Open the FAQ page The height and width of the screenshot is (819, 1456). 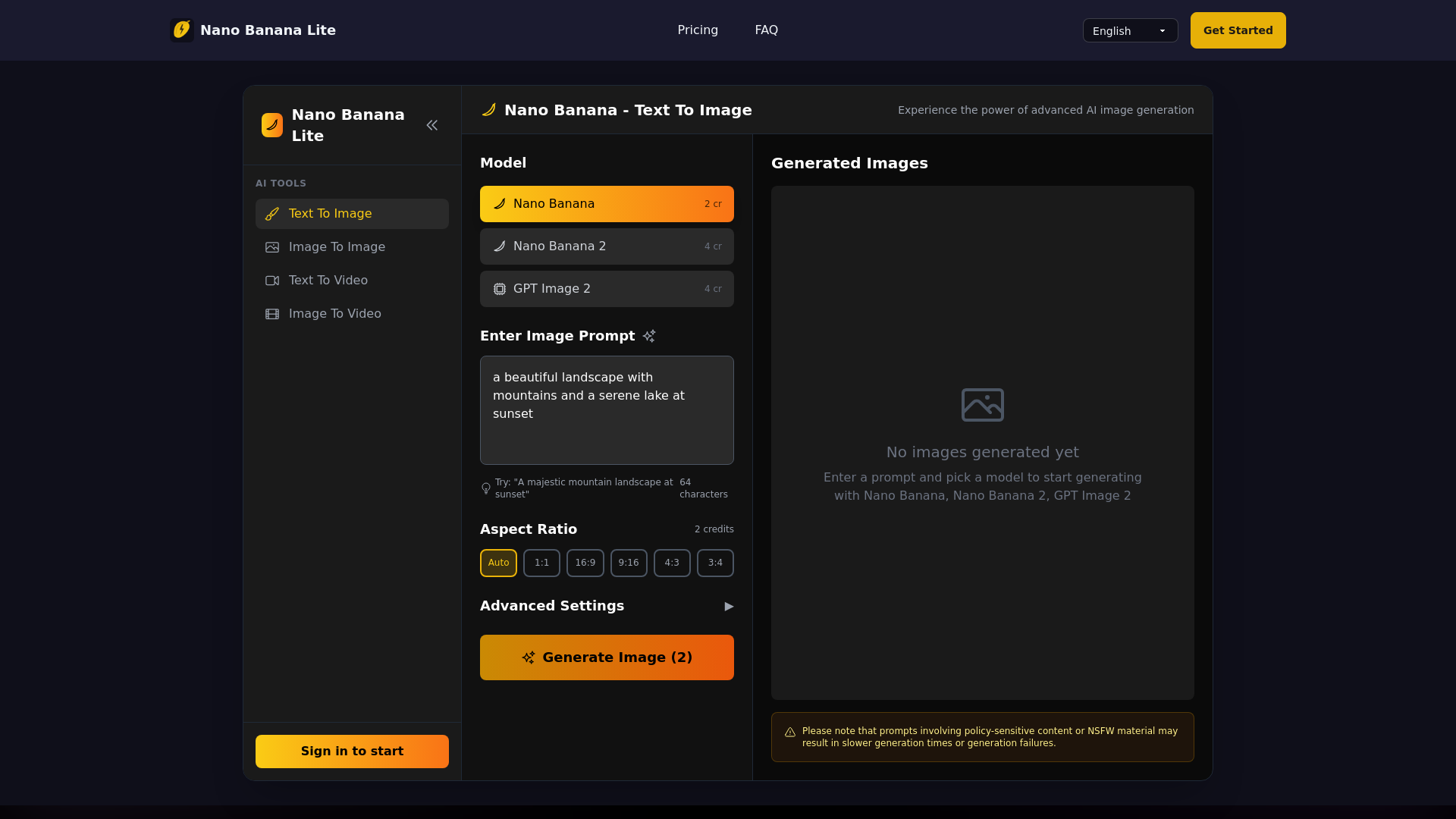coord(766,30)
